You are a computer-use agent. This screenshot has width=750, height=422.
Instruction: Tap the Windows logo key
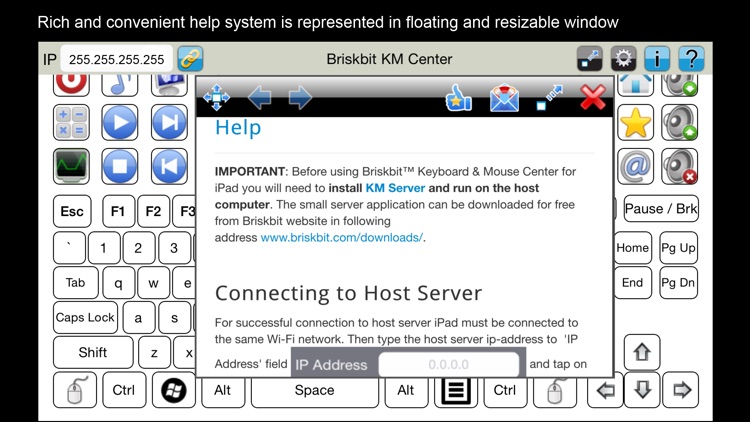point(174,390)
